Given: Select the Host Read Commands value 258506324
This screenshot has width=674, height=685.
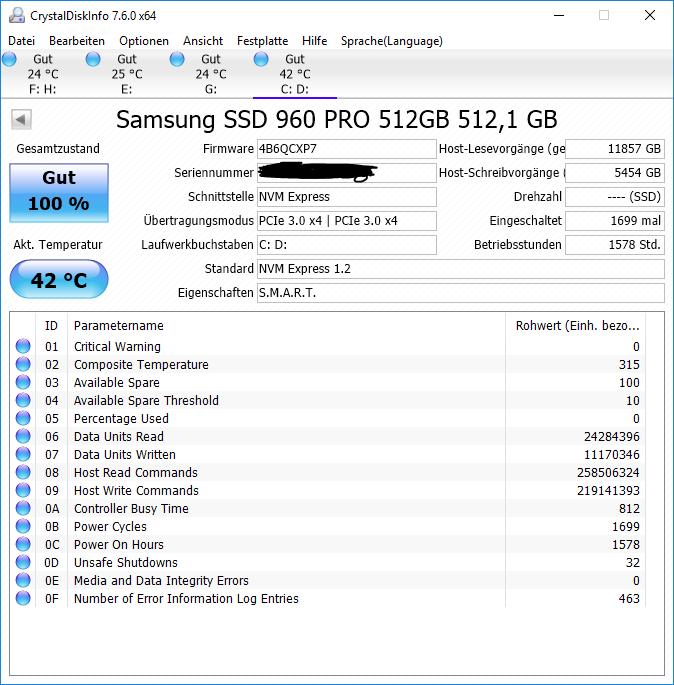Looking at the screenshot, I should click(x=608, y=473).
